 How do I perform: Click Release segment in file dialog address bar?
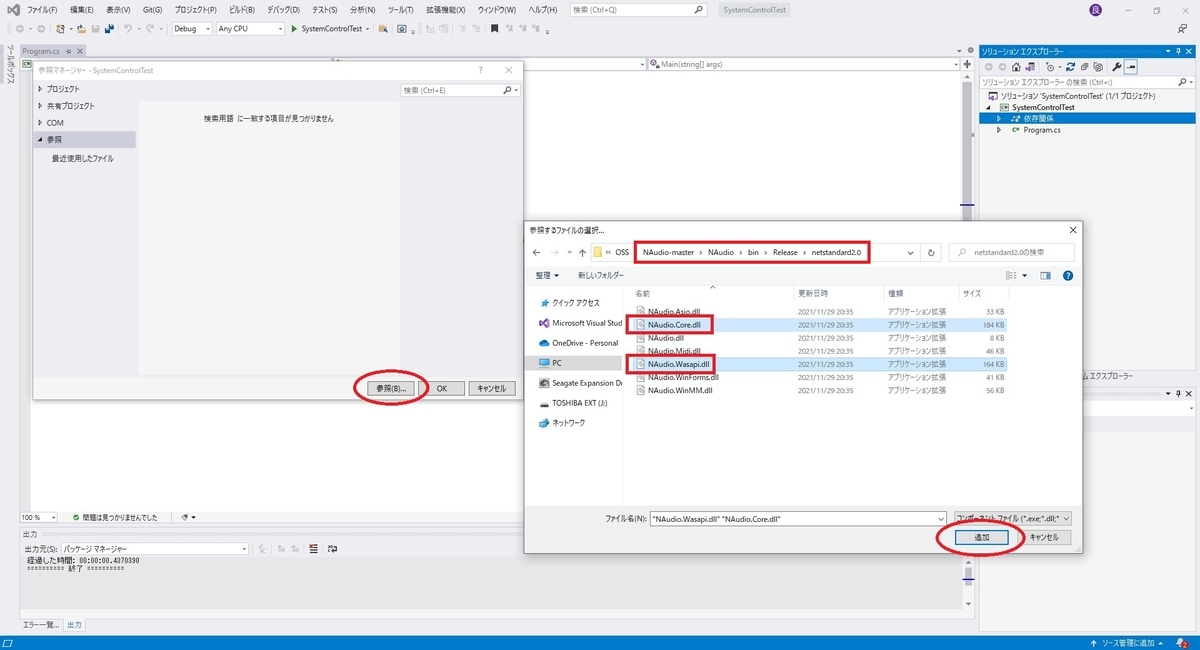[x=785, y=252]
